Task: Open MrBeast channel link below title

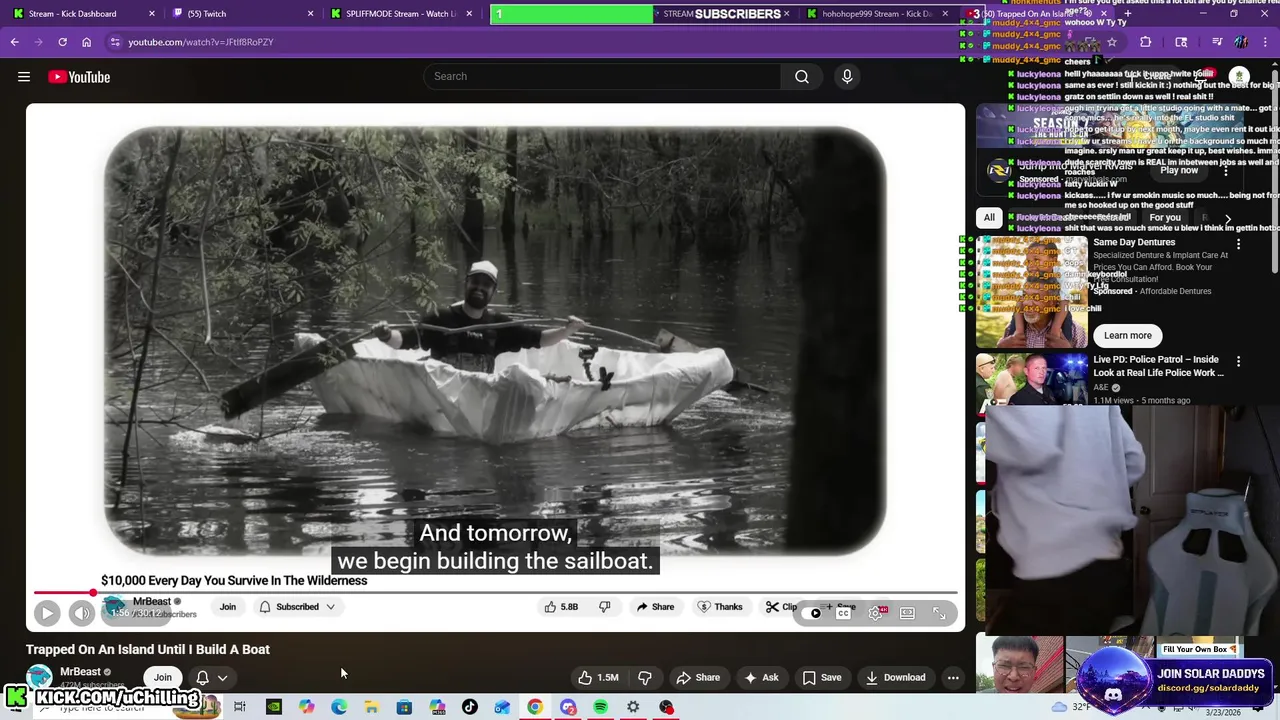Action: click(x=80, y=672)
